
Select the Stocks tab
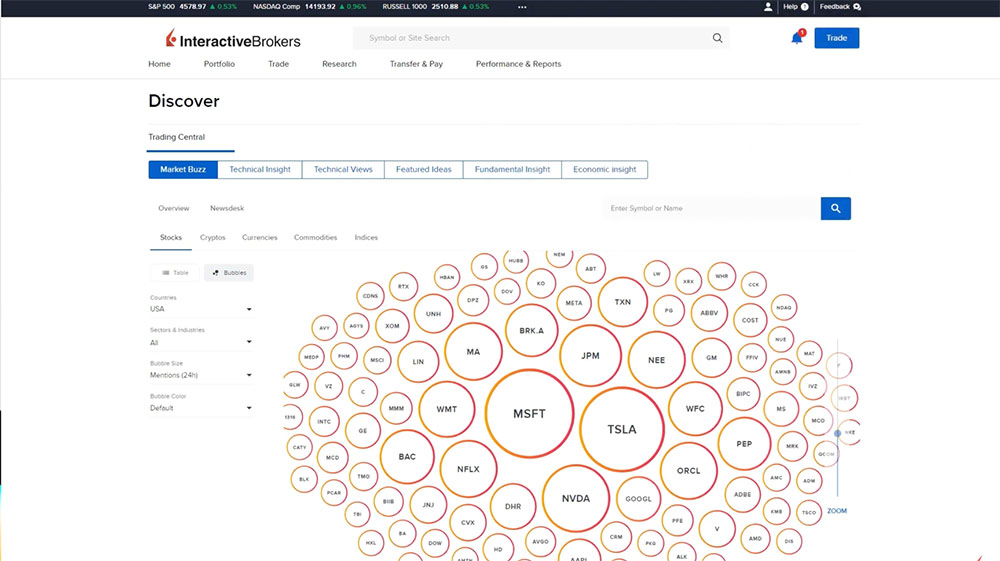pyautogui.click(x=171, y=237)
